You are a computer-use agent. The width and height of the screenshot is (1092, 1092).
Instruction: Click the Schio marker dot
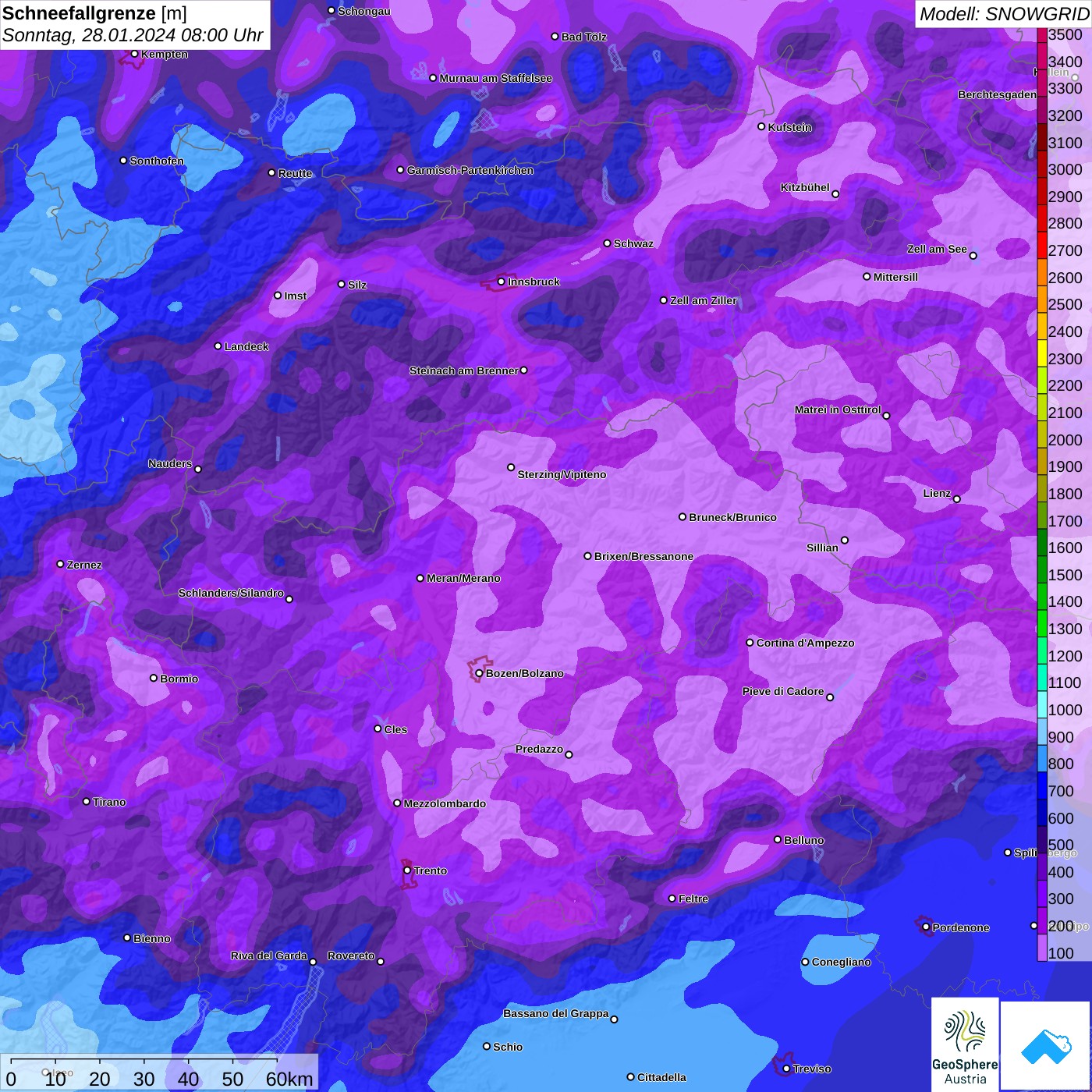pyautogui.click(x=487, y=1046)
